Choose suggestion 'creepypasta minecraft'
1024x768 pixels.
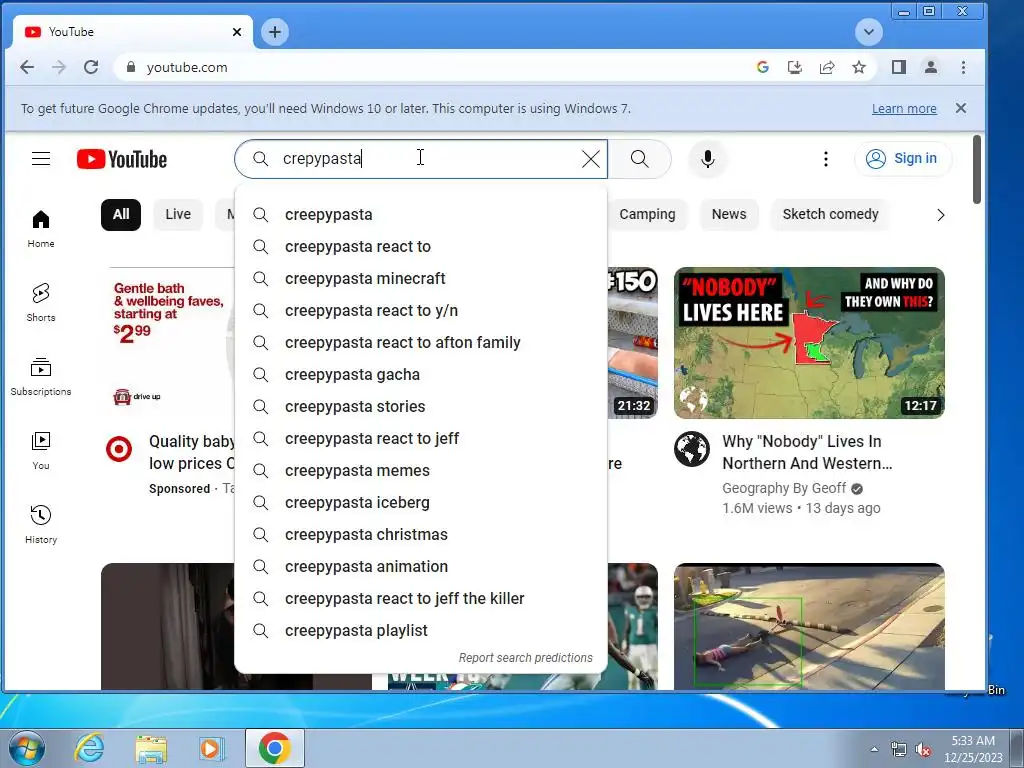click(421, 279)
